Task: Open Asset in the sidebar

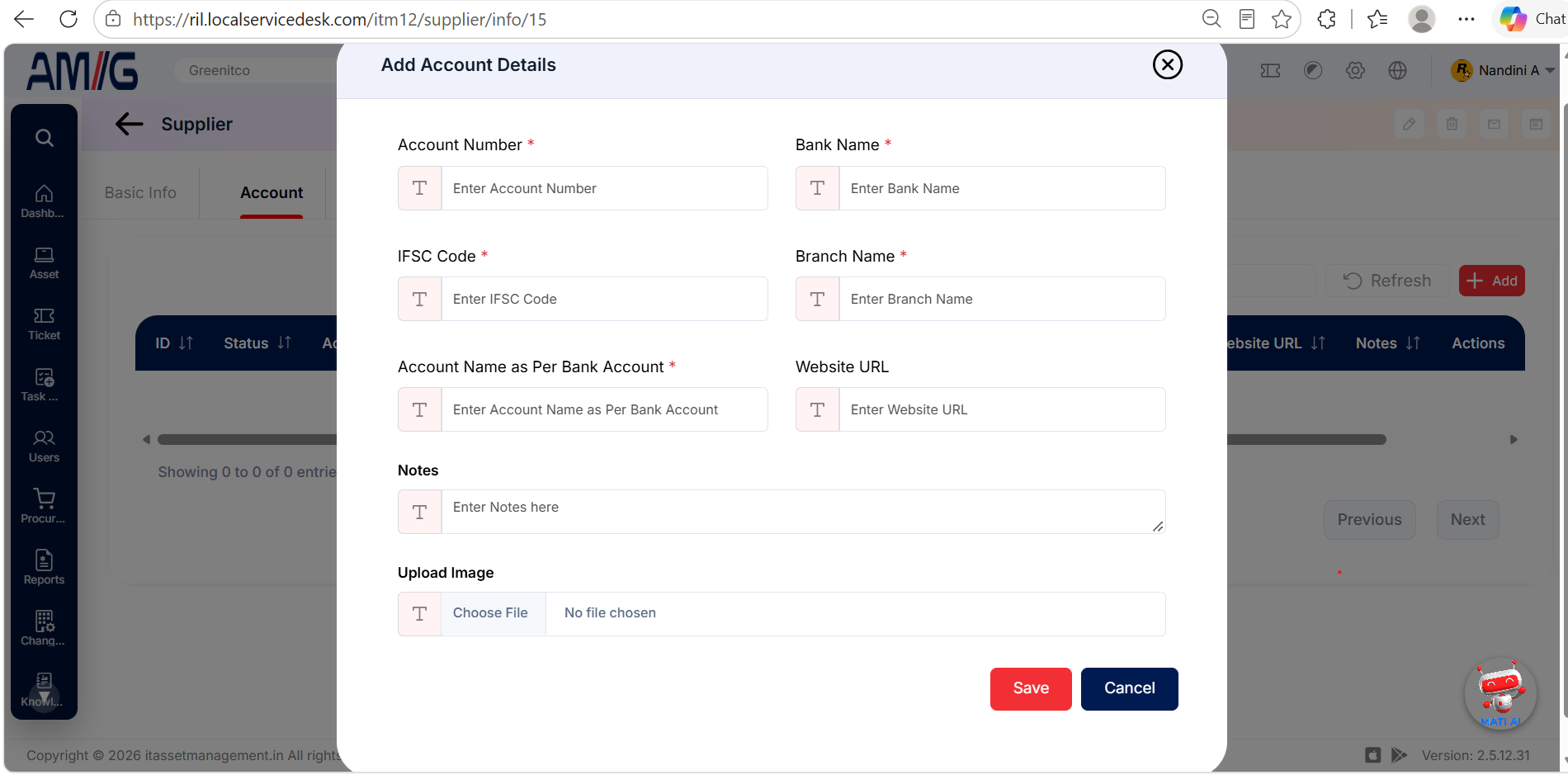Action: [x=44, y=262]
